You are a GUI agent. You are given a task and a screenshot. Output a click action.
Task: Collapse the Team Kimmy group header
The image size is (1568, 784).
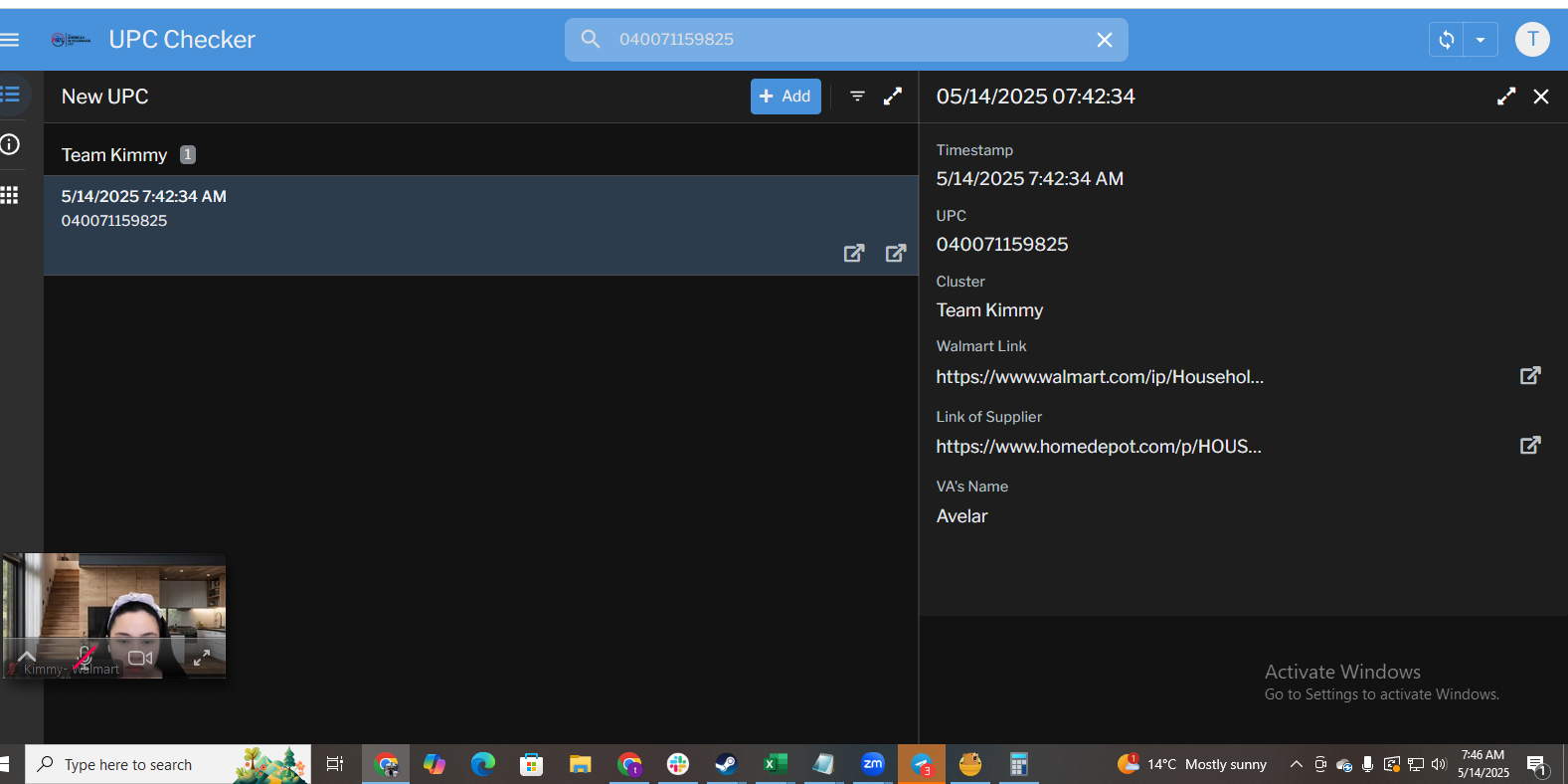tap(114, 155)
